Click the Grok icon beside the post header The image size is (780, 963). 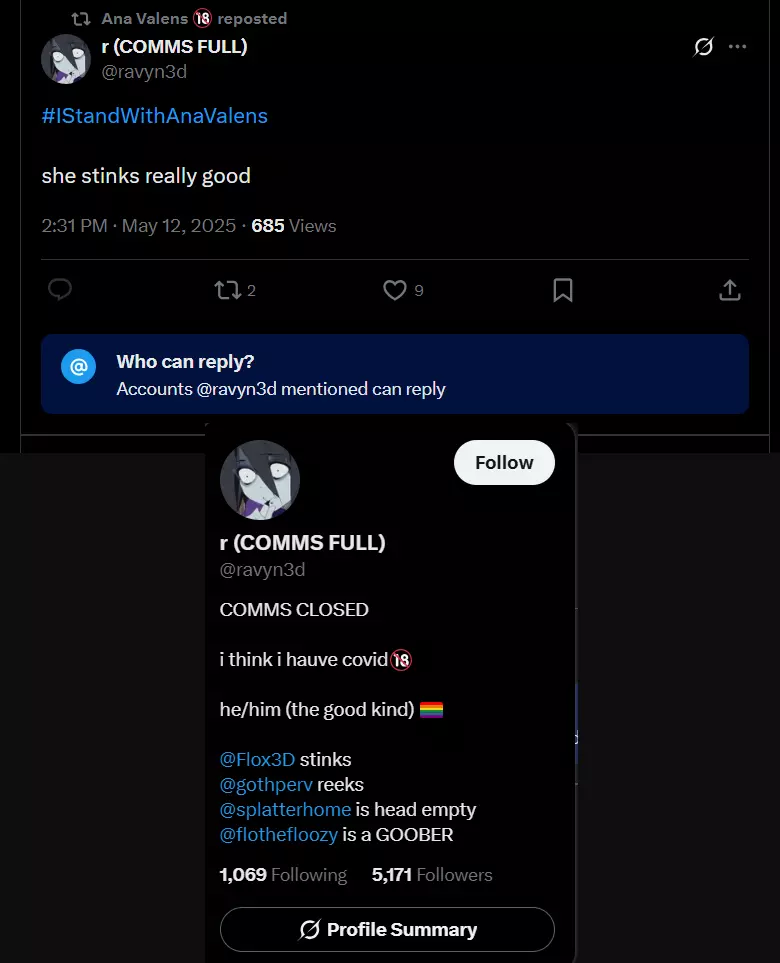[703, 47]
